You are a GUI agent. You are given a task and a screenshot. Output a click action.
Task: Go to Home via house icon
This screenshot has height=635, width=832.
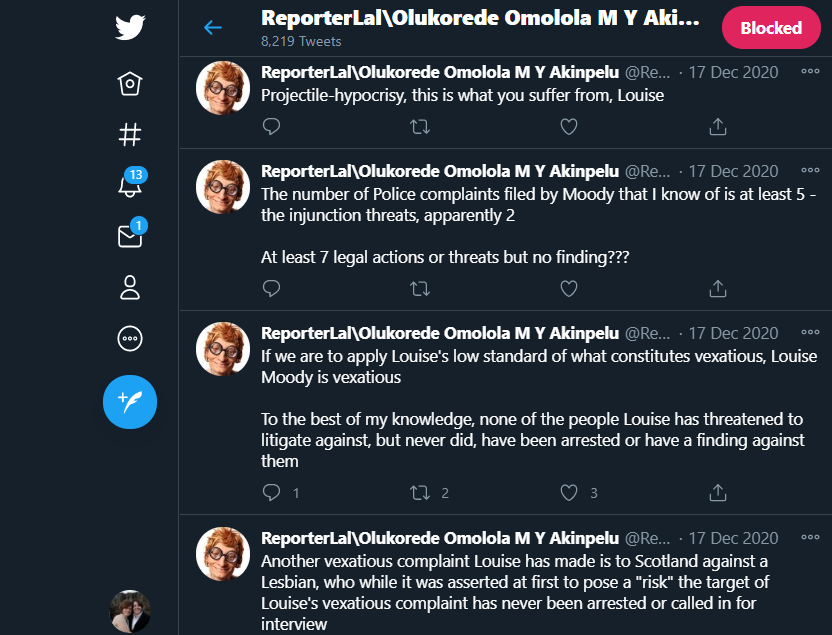click(130, 83)
